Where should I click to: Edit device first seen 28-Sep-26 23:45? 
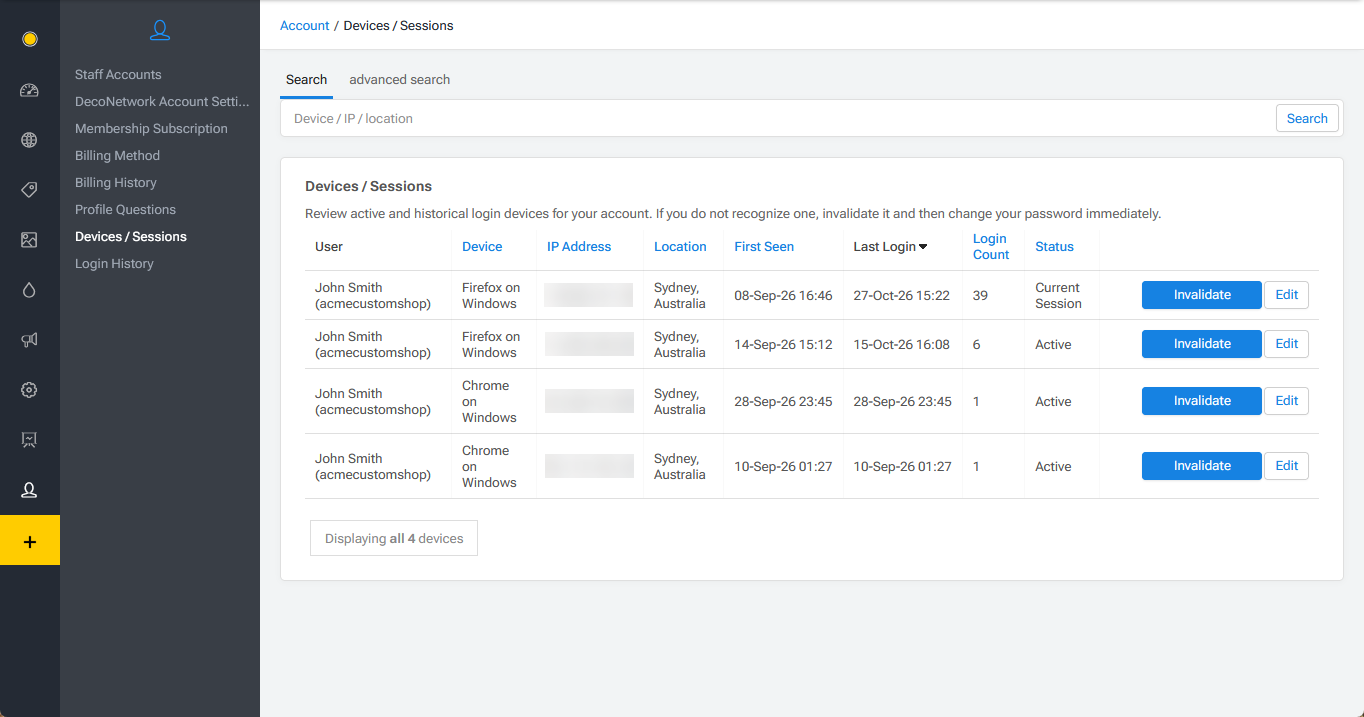pos(1287,401)
